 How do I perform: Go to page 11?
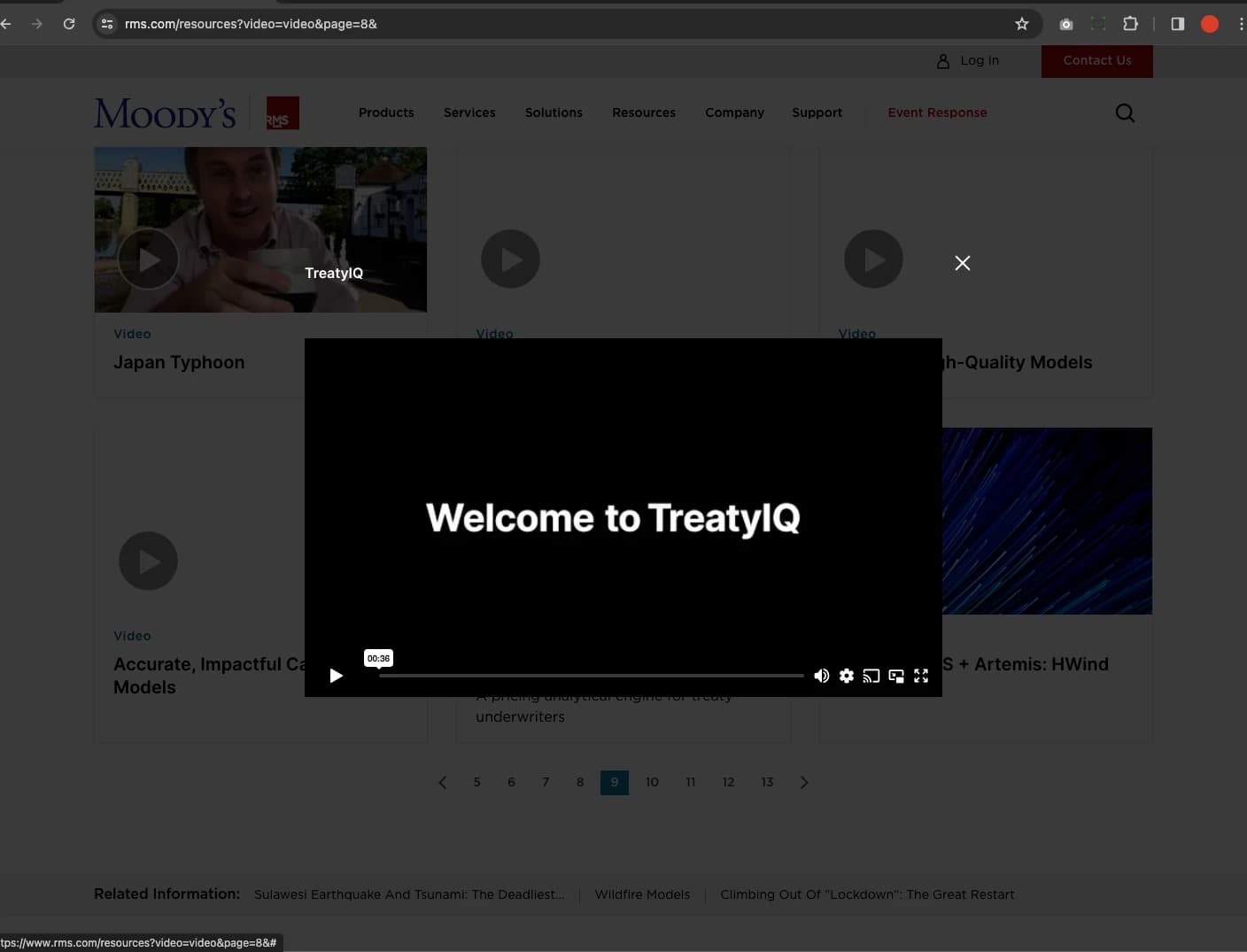click(691, 782)
